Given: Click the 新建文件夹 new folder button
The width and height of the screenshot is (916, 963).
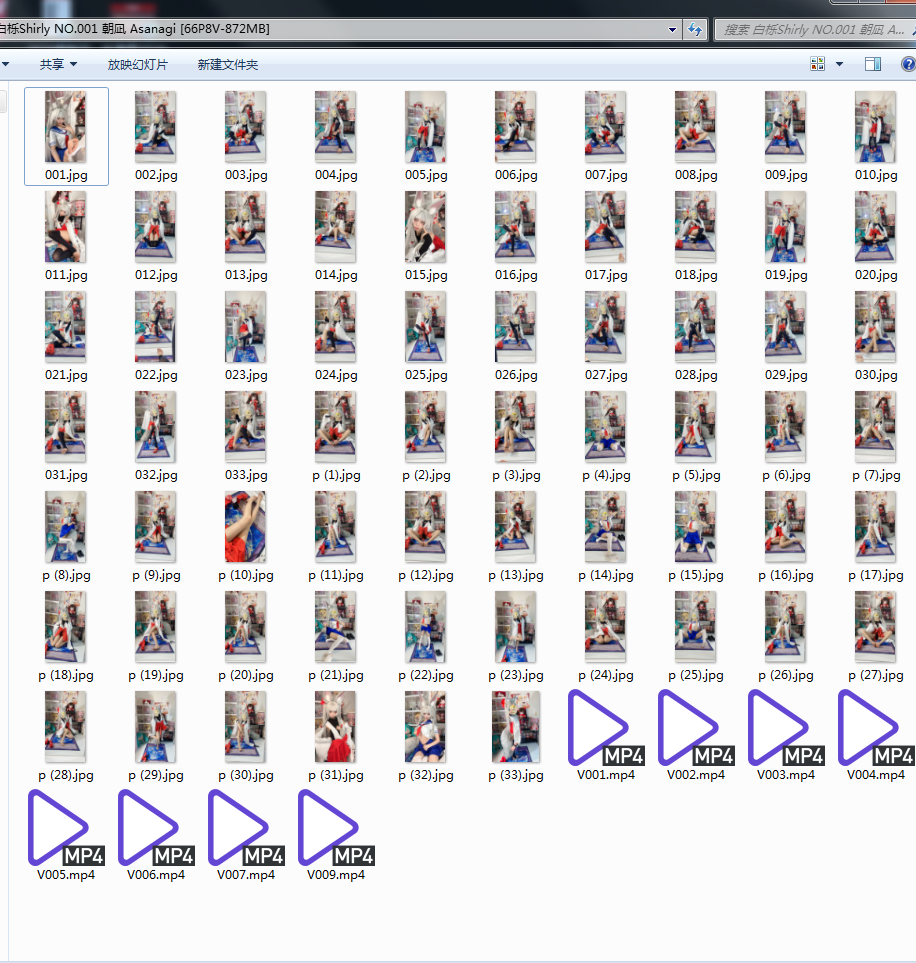Looking at the screenshot, I should click(x=228, y=64).
